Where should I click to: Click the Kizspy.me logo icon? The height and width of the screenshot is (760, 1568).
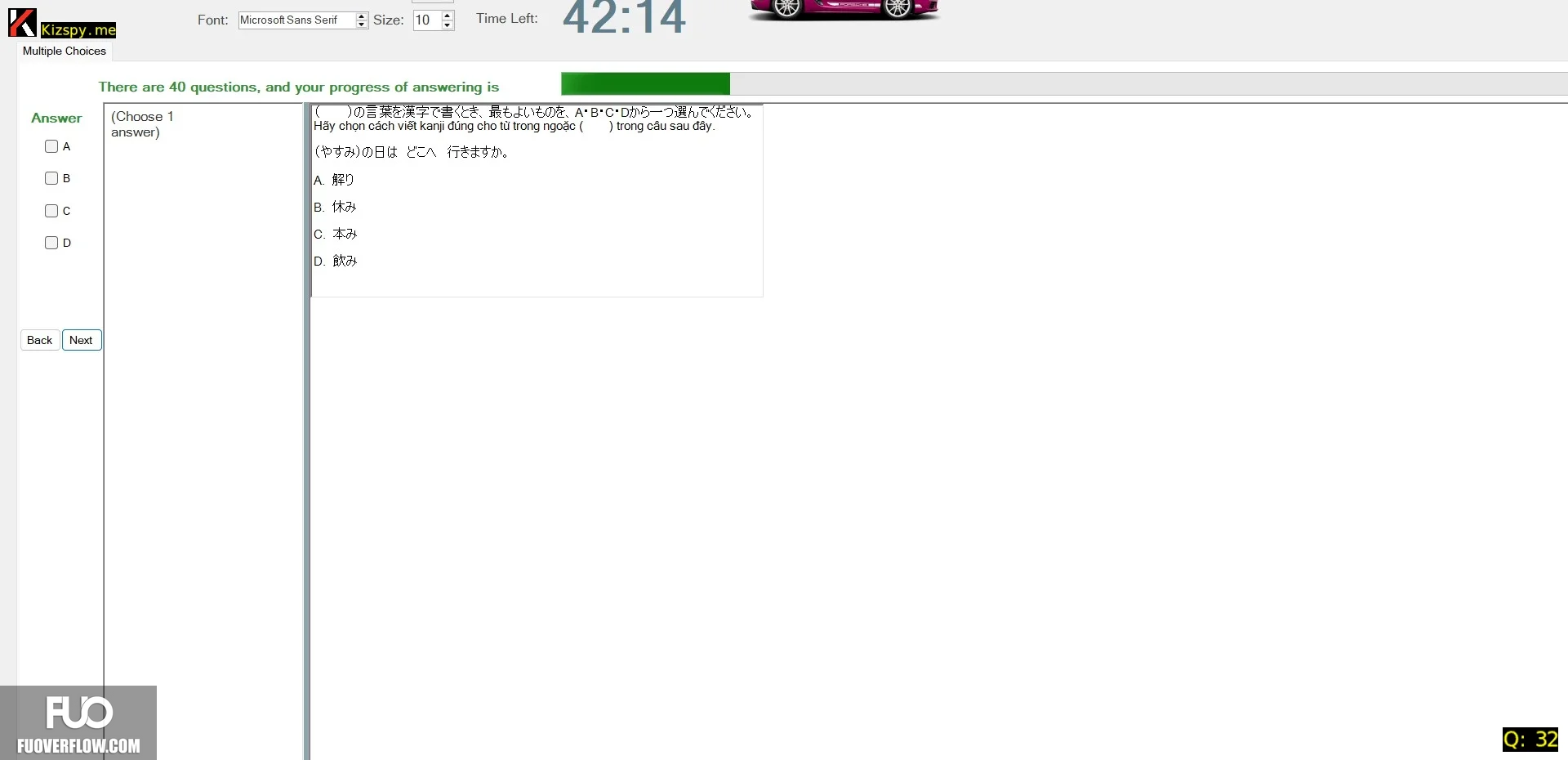(22, 23)
